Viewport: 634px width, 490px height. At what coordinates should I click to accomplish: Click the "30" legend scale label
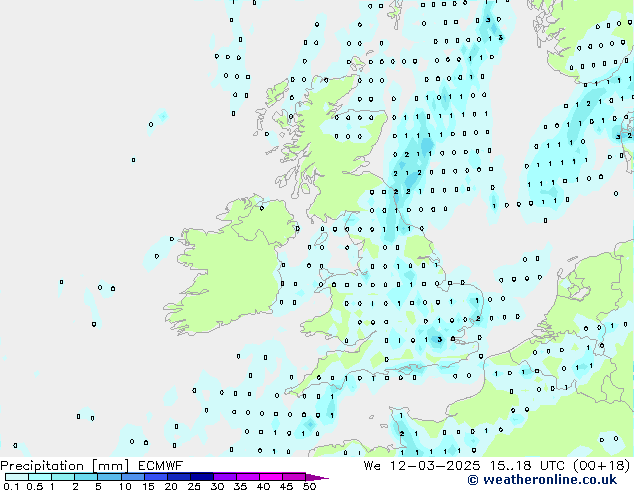click(x=217, y=486)
